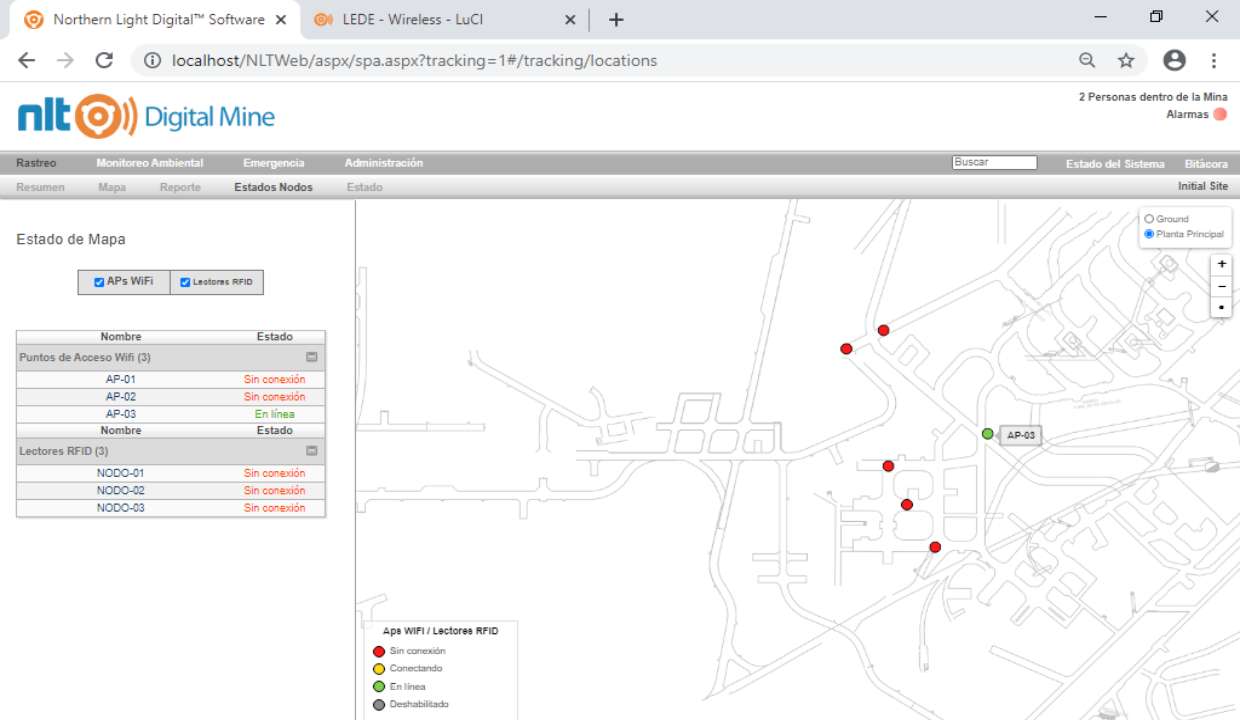Select the green AP-03 marker on map

pyautogui.click(x=988, y=434)
